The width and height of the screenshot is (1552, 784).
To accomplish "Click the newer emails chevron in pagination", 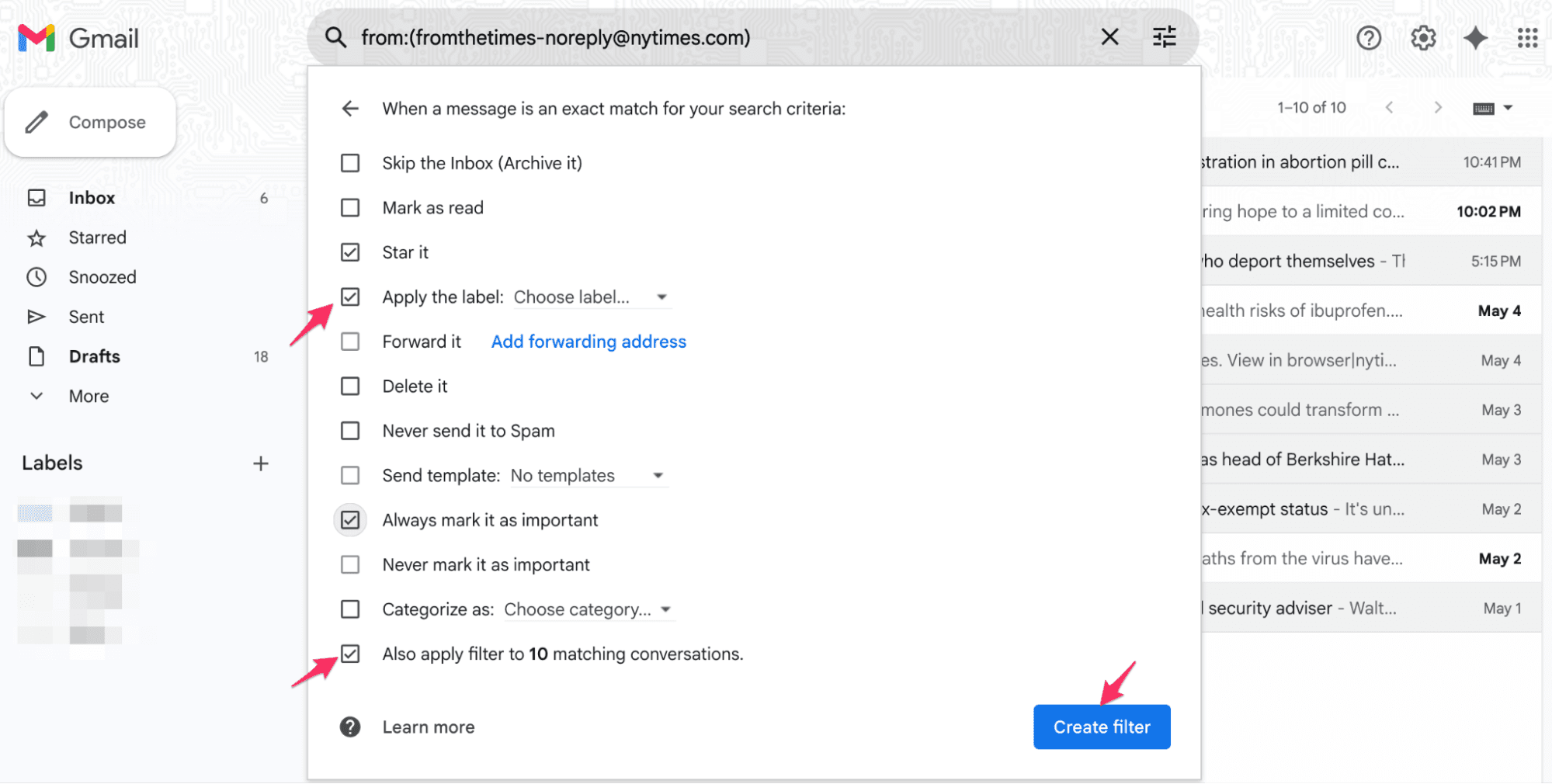I will [1389, 107].
